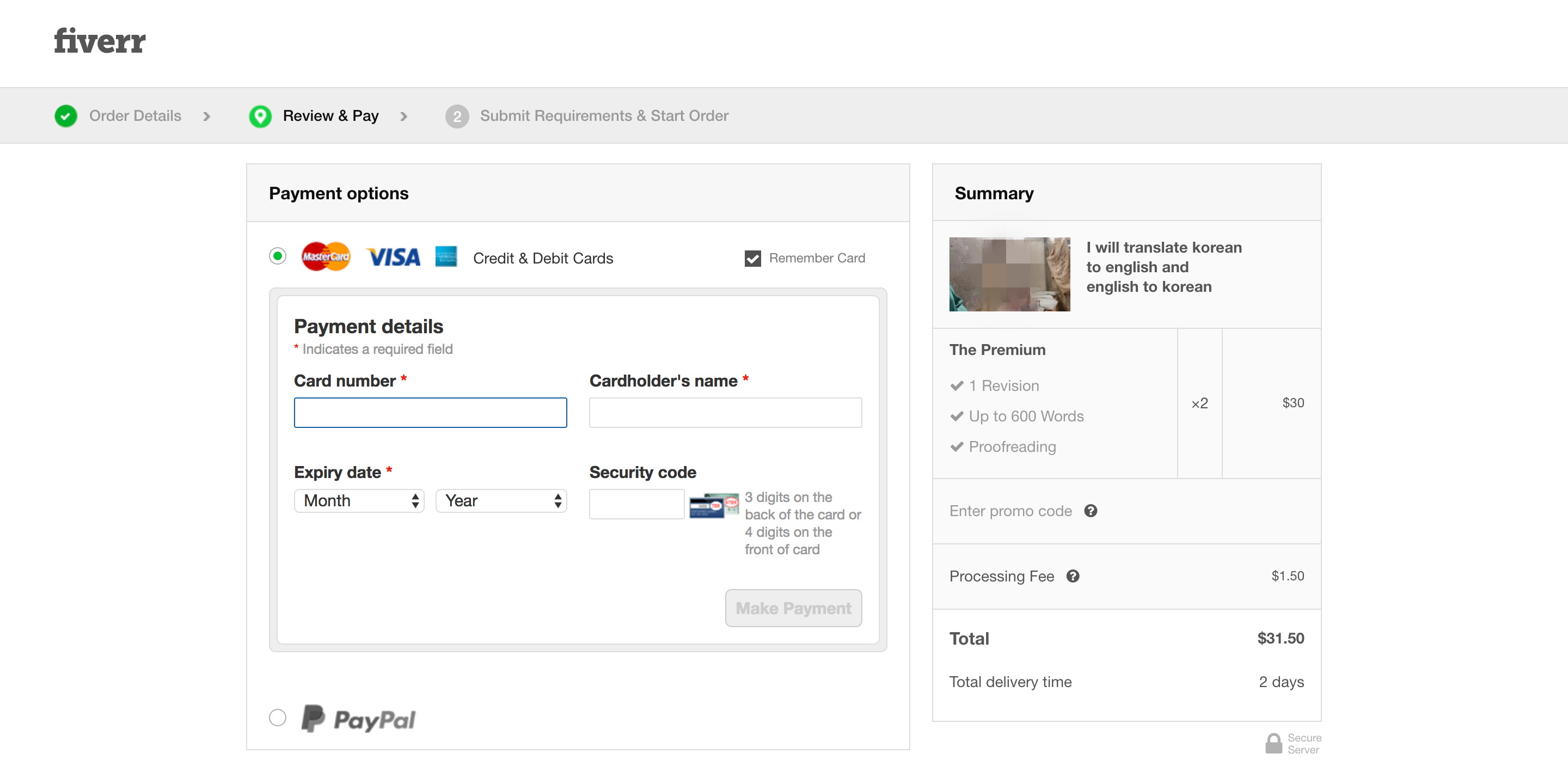Click the security code card illustration

tap(714, 505)
